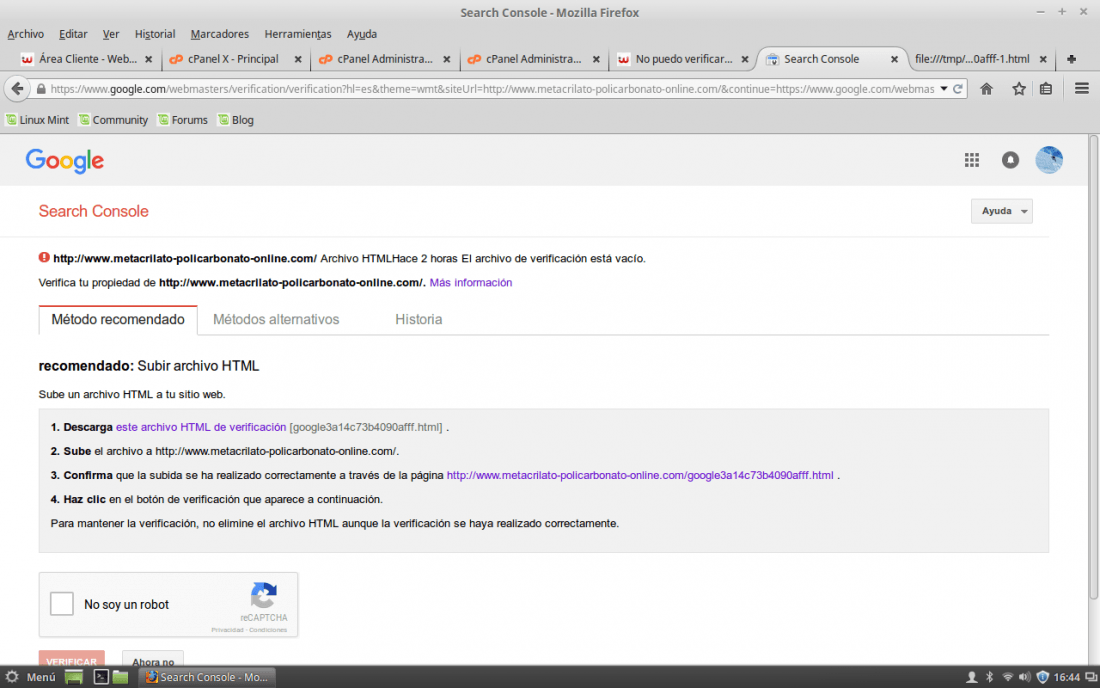Open the update manager shield icon
This screenshot has height=688, width=1100.
tap(1042, 677)
